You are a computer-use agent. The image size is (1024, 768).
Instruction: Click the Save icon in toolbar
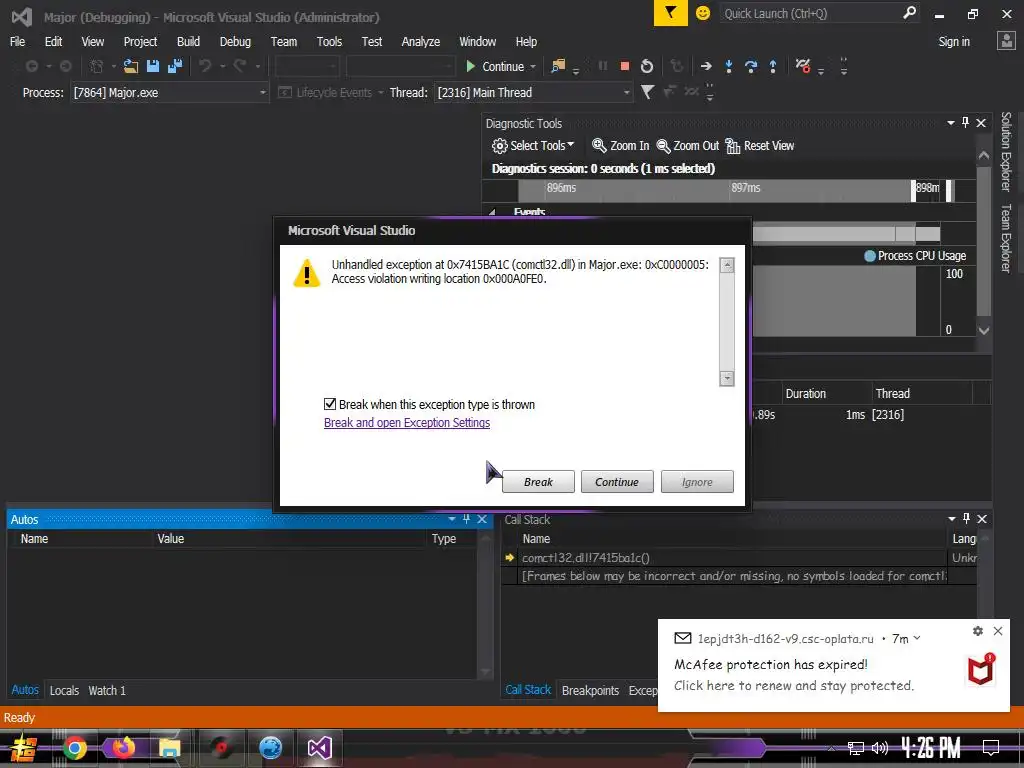tap(153, 66)
